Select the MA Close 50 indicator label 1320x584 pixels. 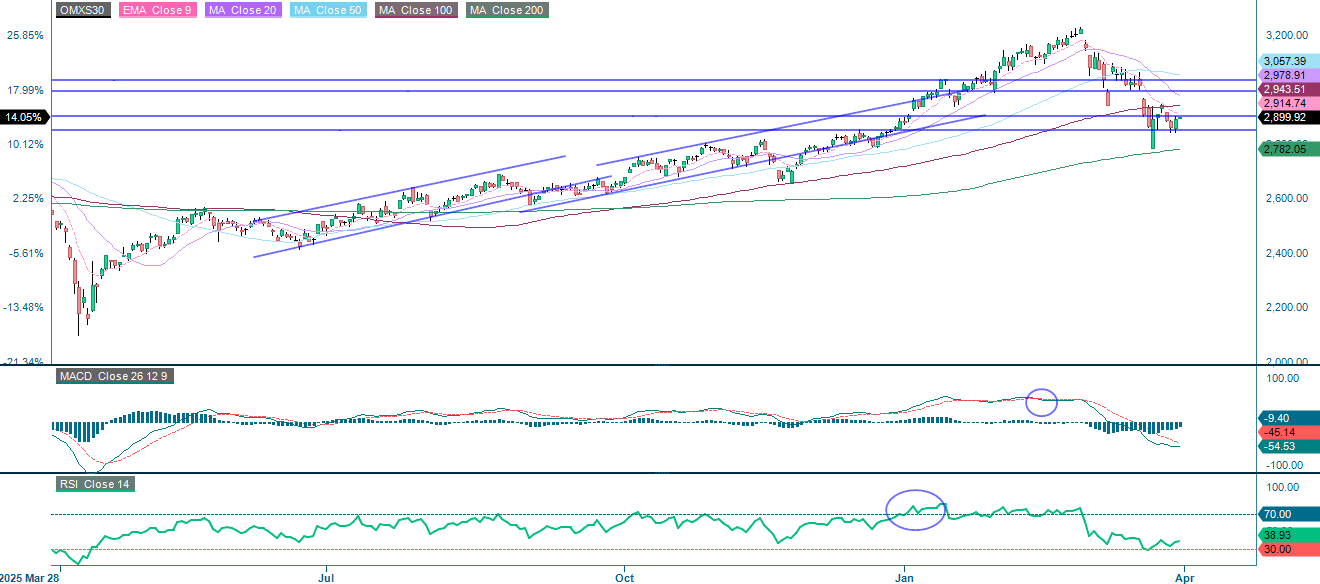pyautogui.click(x=329, y=10)
